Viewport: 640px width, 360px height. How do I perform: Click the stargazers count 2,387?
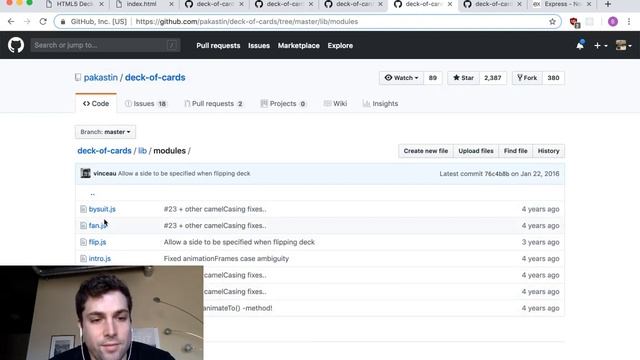pyautogui.click(x=492, y=78)
